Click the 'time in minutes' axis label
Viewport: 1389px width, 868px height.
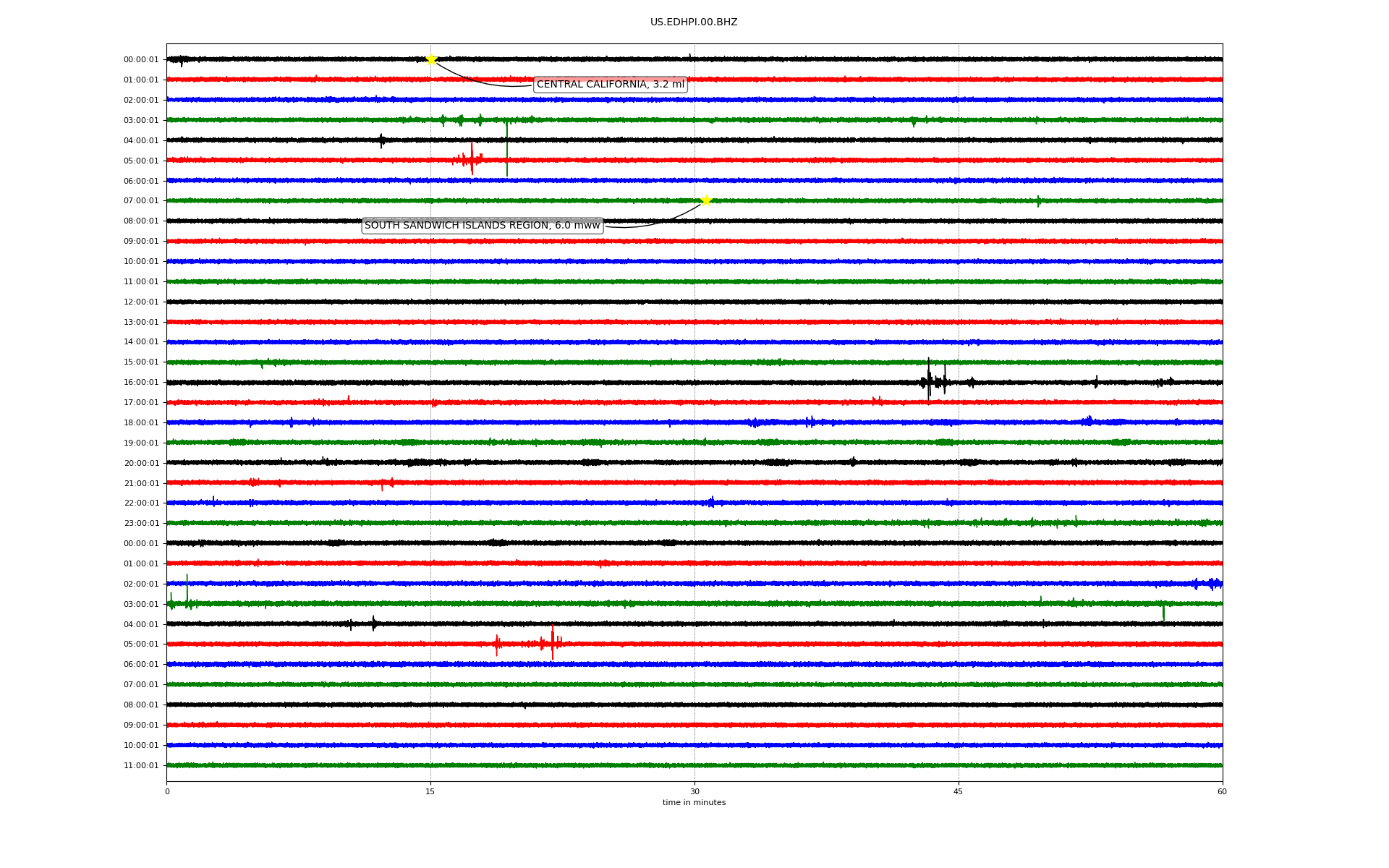click(x=694, y=803)
